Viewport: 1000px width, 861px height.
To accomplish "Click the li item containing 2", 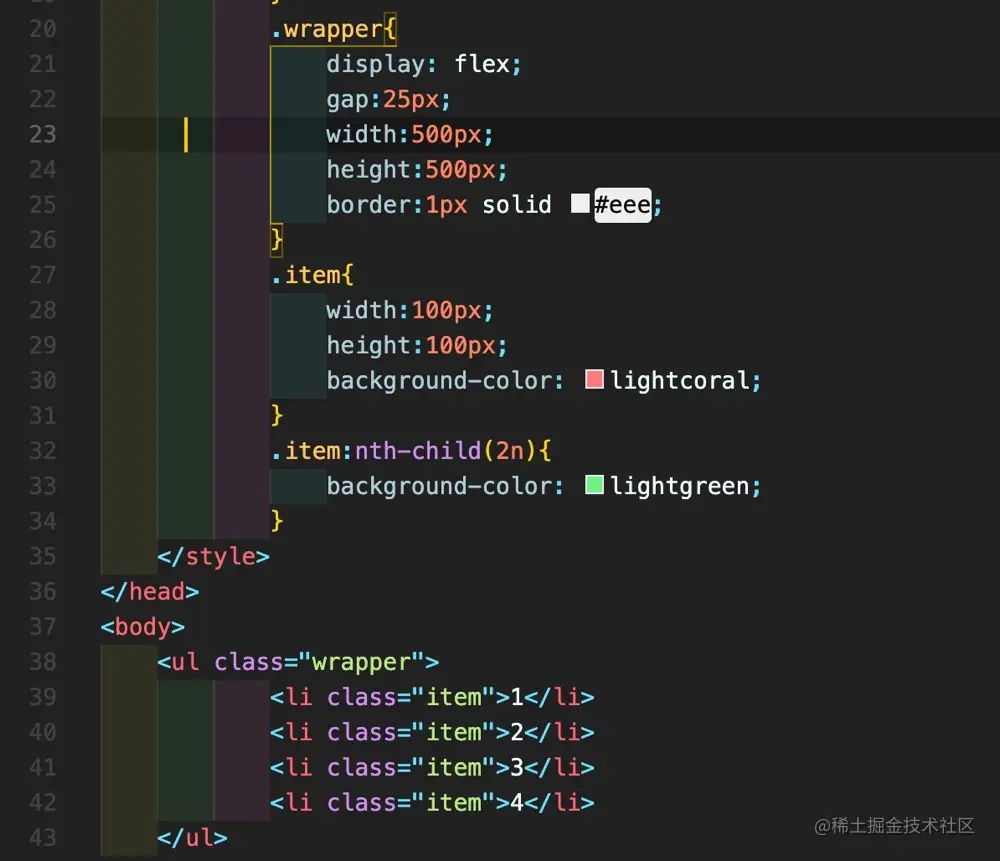I will coord(432,732).
